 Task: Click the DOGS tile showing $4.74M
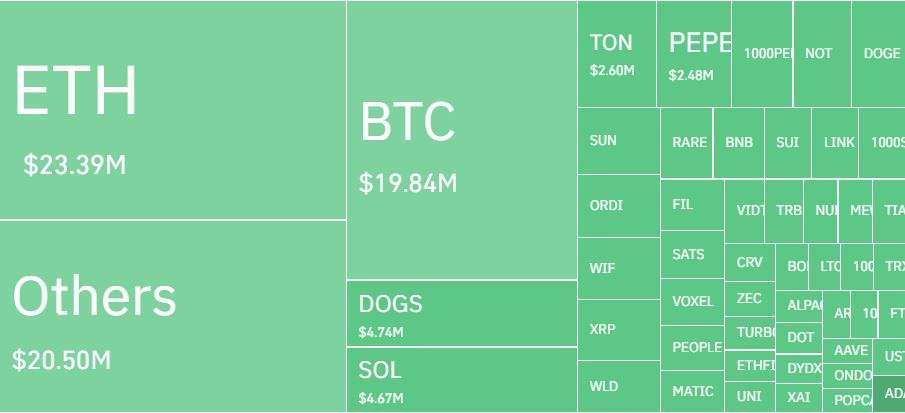(461, 313)
